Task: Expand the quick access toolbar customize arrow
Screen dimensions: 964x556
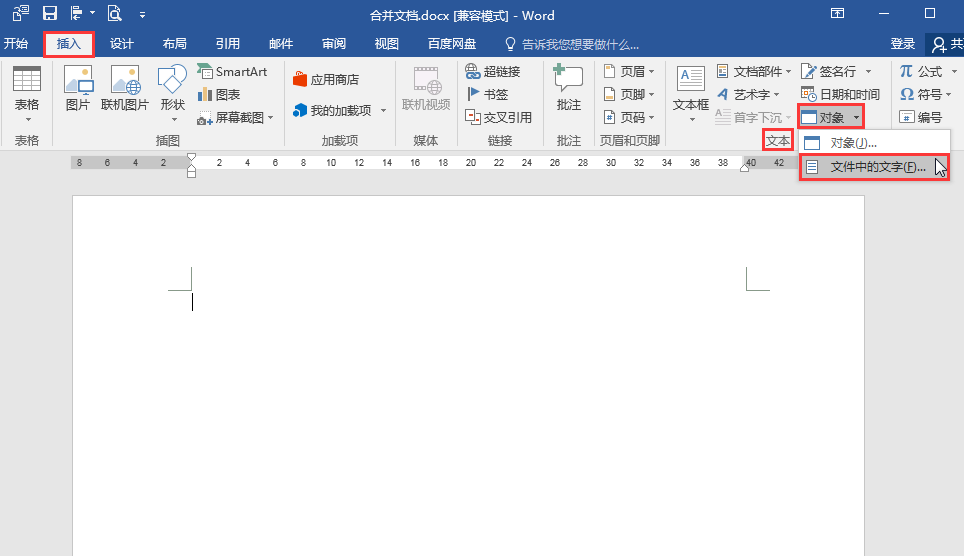Action: 143,14
